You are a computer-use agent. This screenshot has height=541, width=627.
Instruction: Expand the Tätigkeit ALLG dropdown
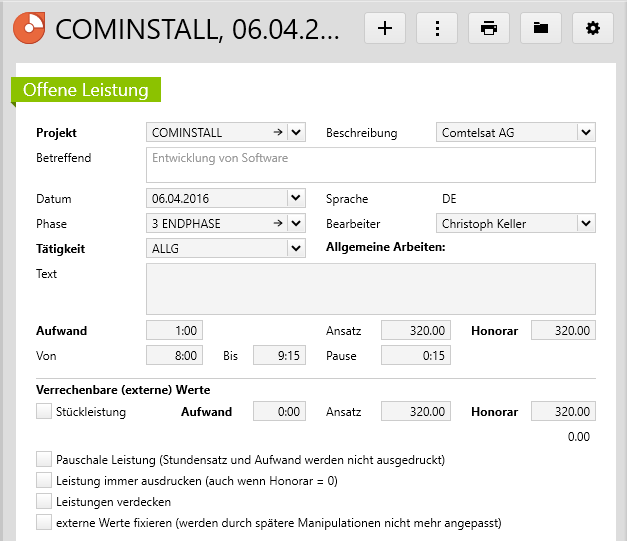295,248
